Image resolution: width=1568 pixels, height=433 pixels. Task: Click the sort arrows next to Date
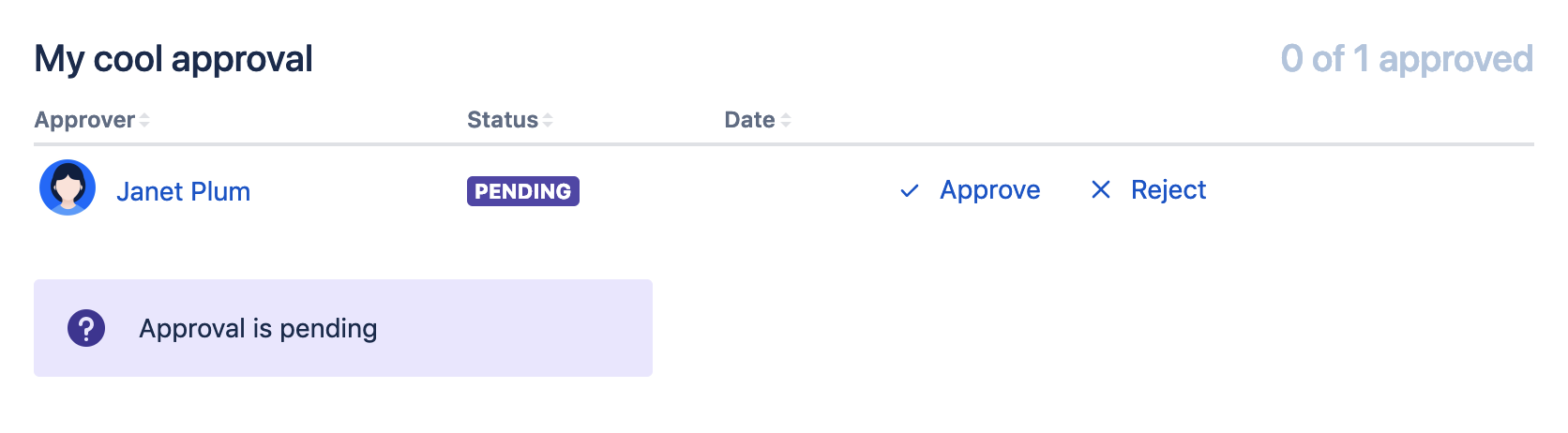(786, 120)
